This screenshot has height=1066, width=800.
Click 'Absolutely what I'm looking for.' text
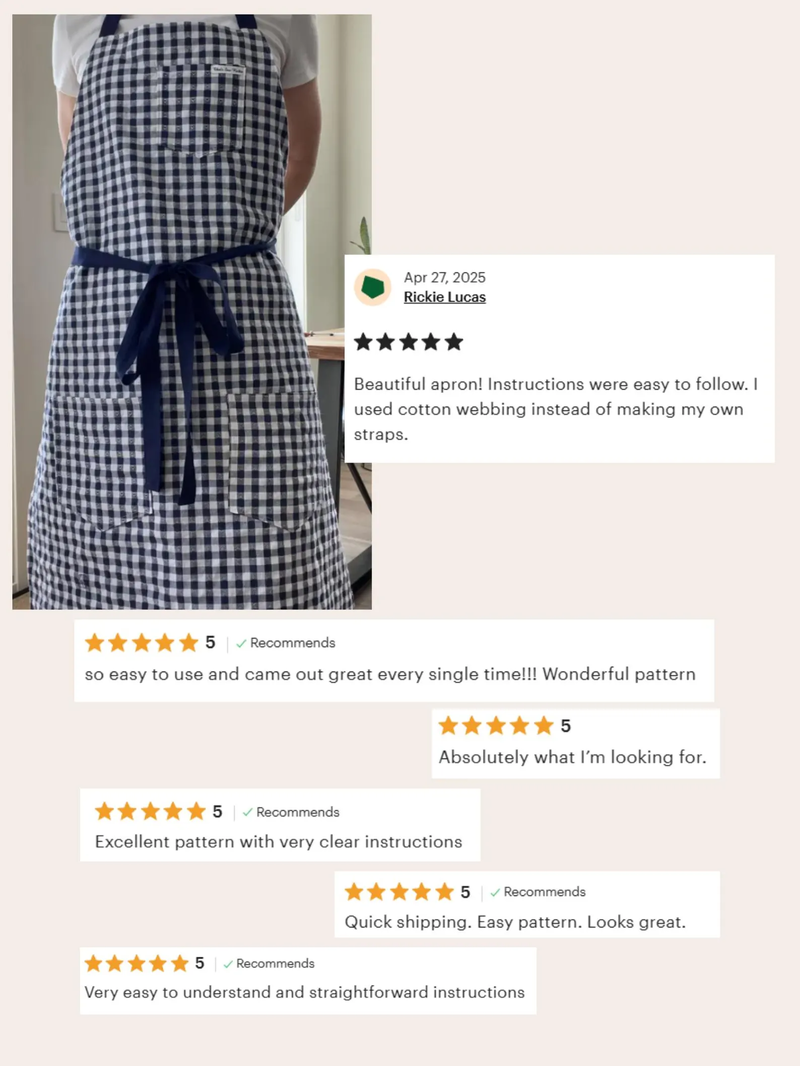click(572, 757)
